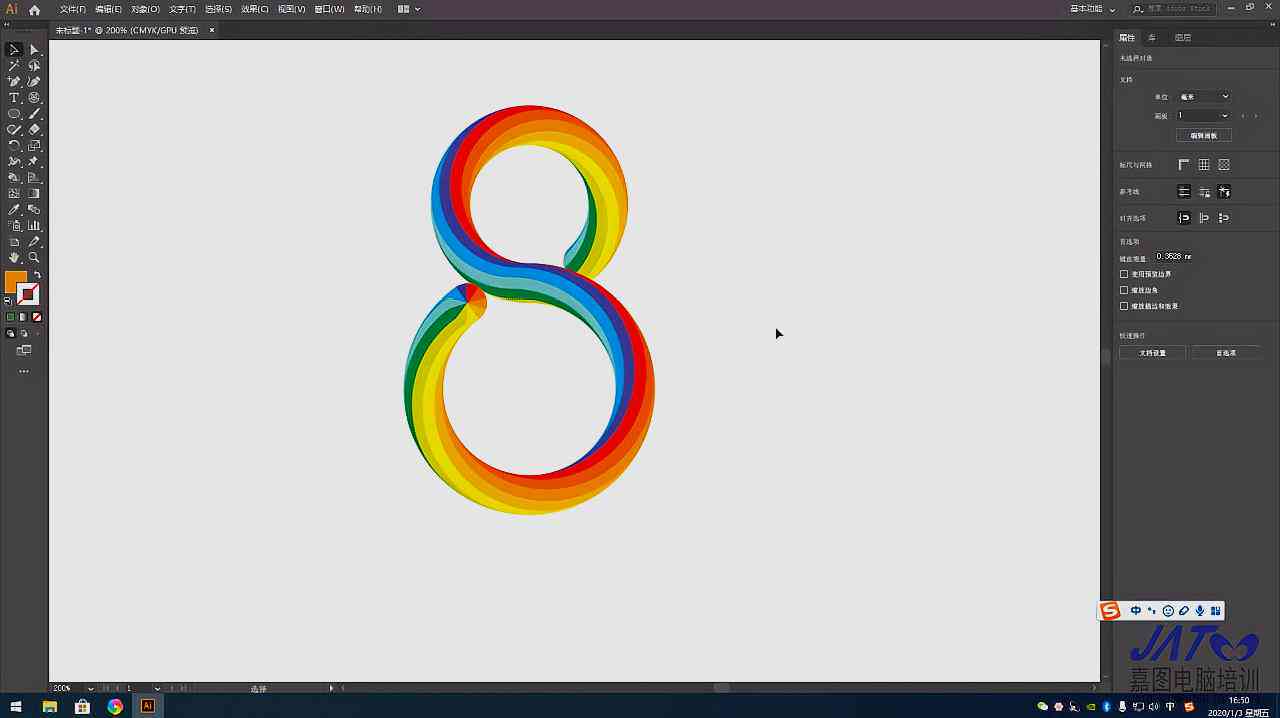The image size is (1280, 718).
Task: Select the Lasso tool
Action: [x=34, y=65]
